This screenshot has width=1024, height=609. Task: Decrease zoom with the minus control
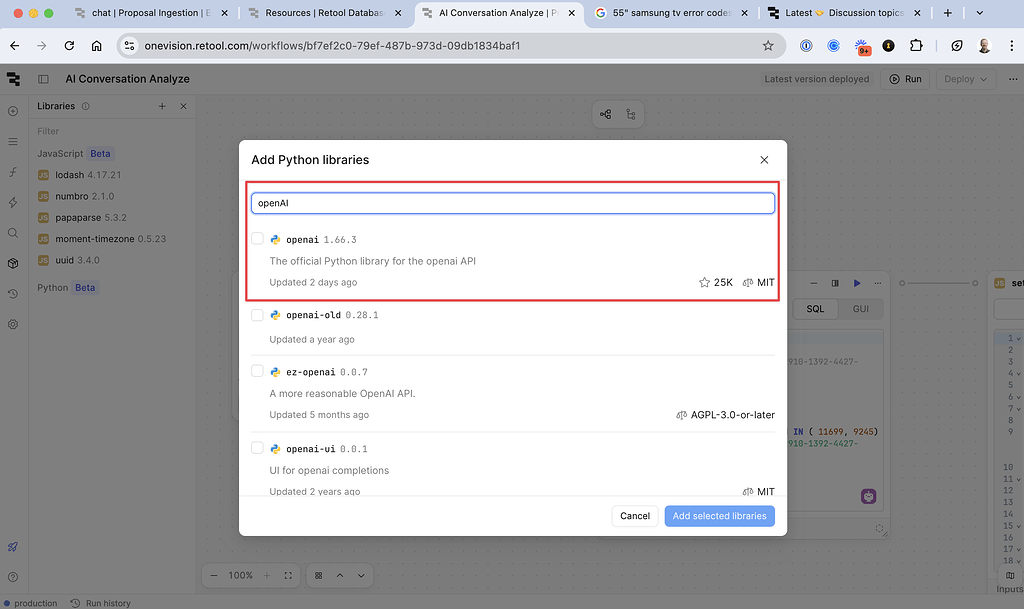(214, 575)
